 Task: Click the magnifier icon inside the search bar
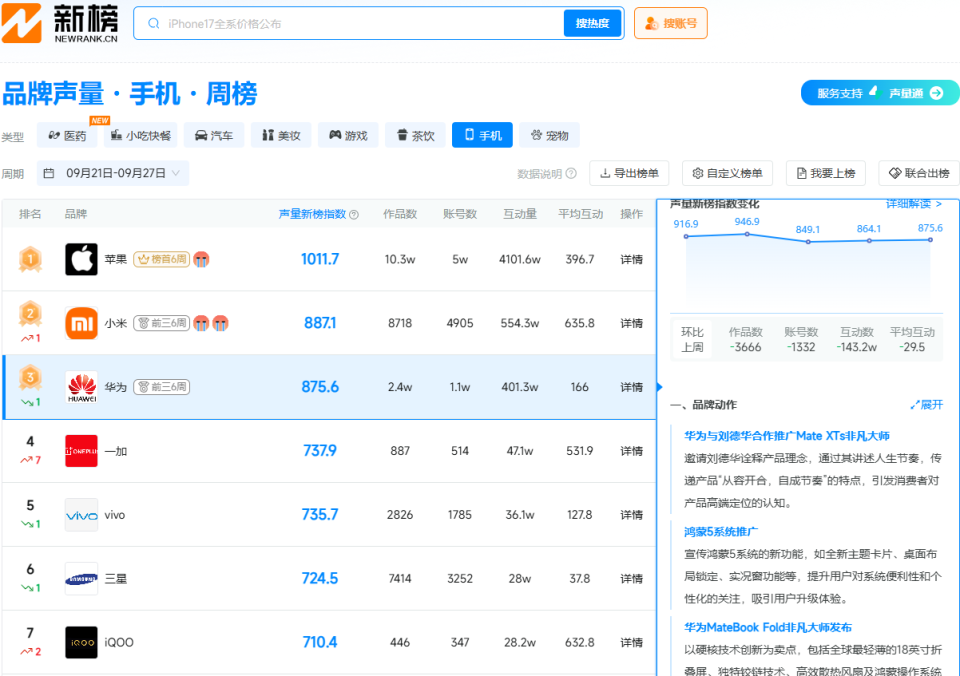pos(151,22)
